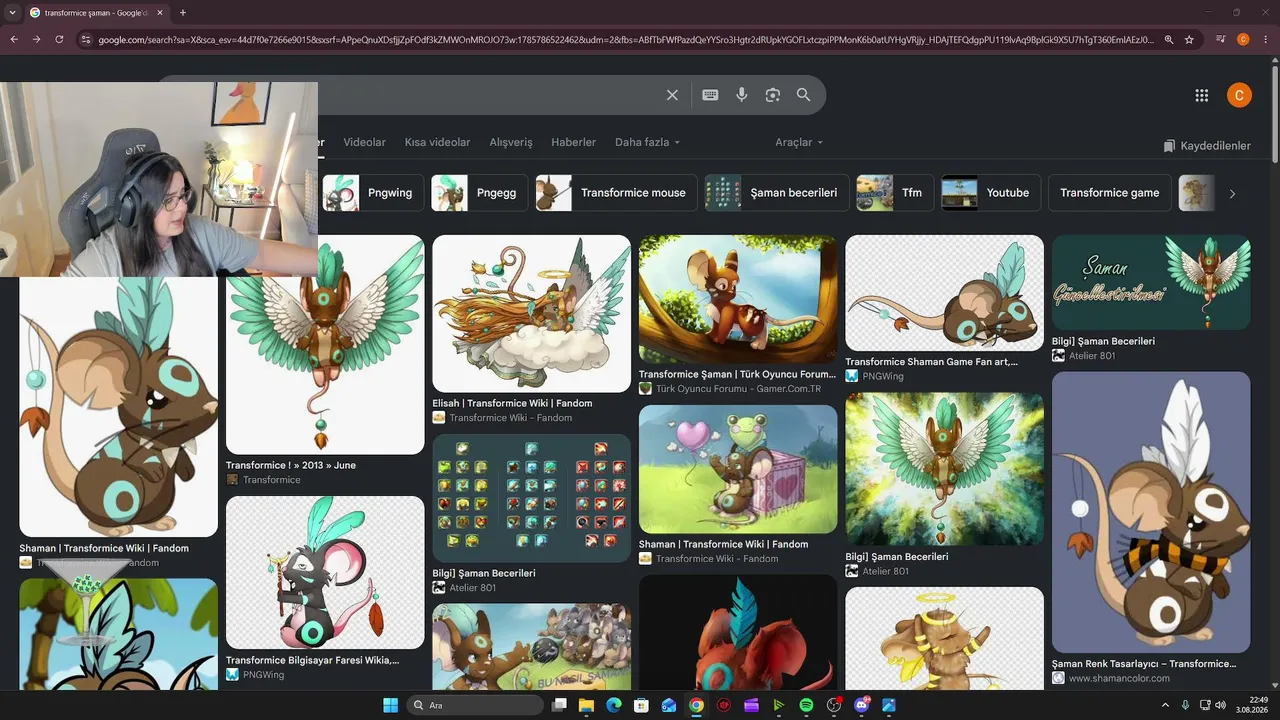Open Microsoft Store from the taskbar
The height and width of the screenshot is (720, 1280).
click(641, 705)
